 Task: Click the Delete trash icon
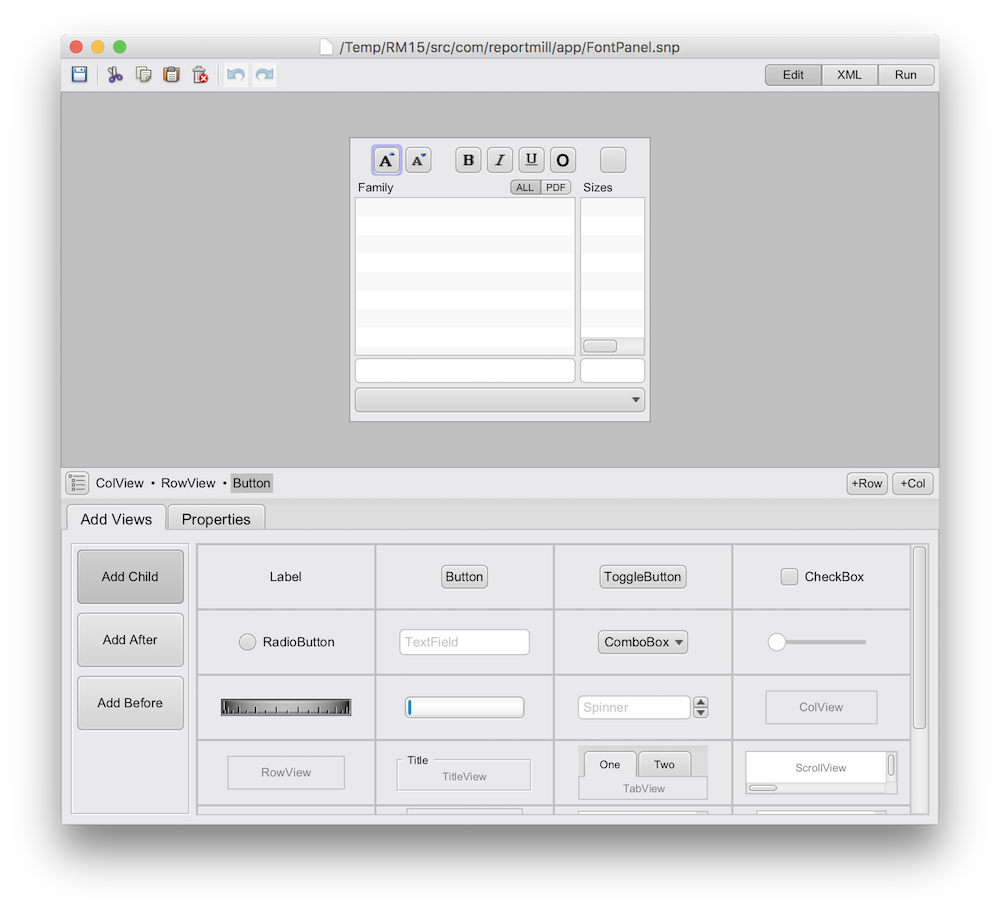pyautogui.click(x=200, y=75)
